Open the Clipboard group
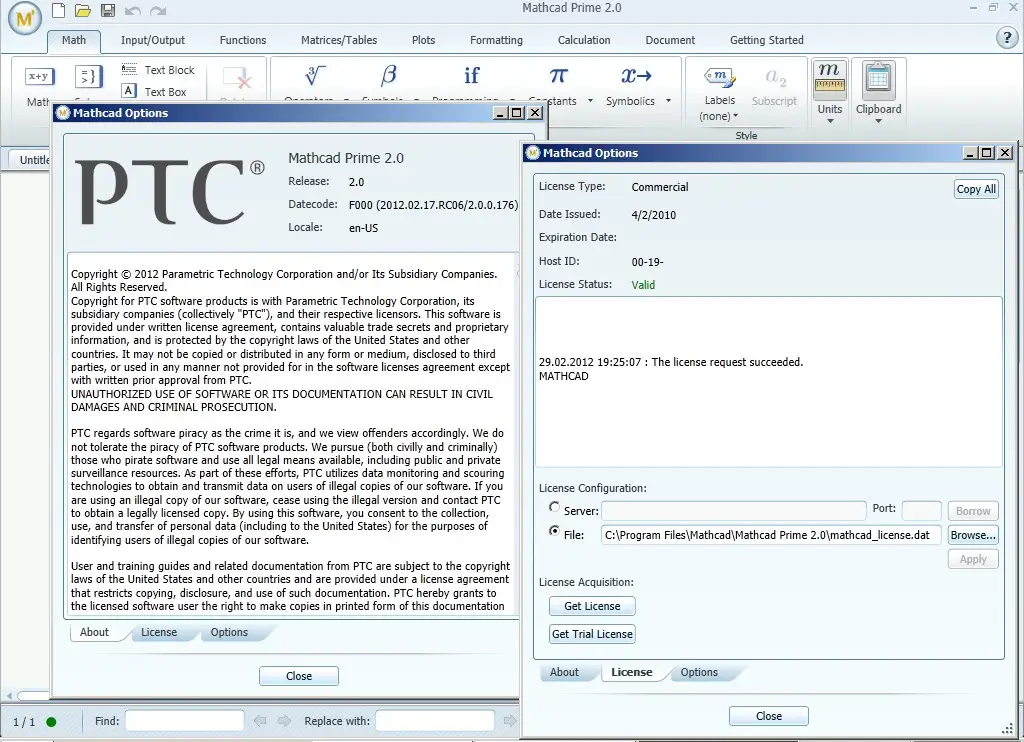The height and width of the screenshot is (742, 1024). (x=878, y=91)
